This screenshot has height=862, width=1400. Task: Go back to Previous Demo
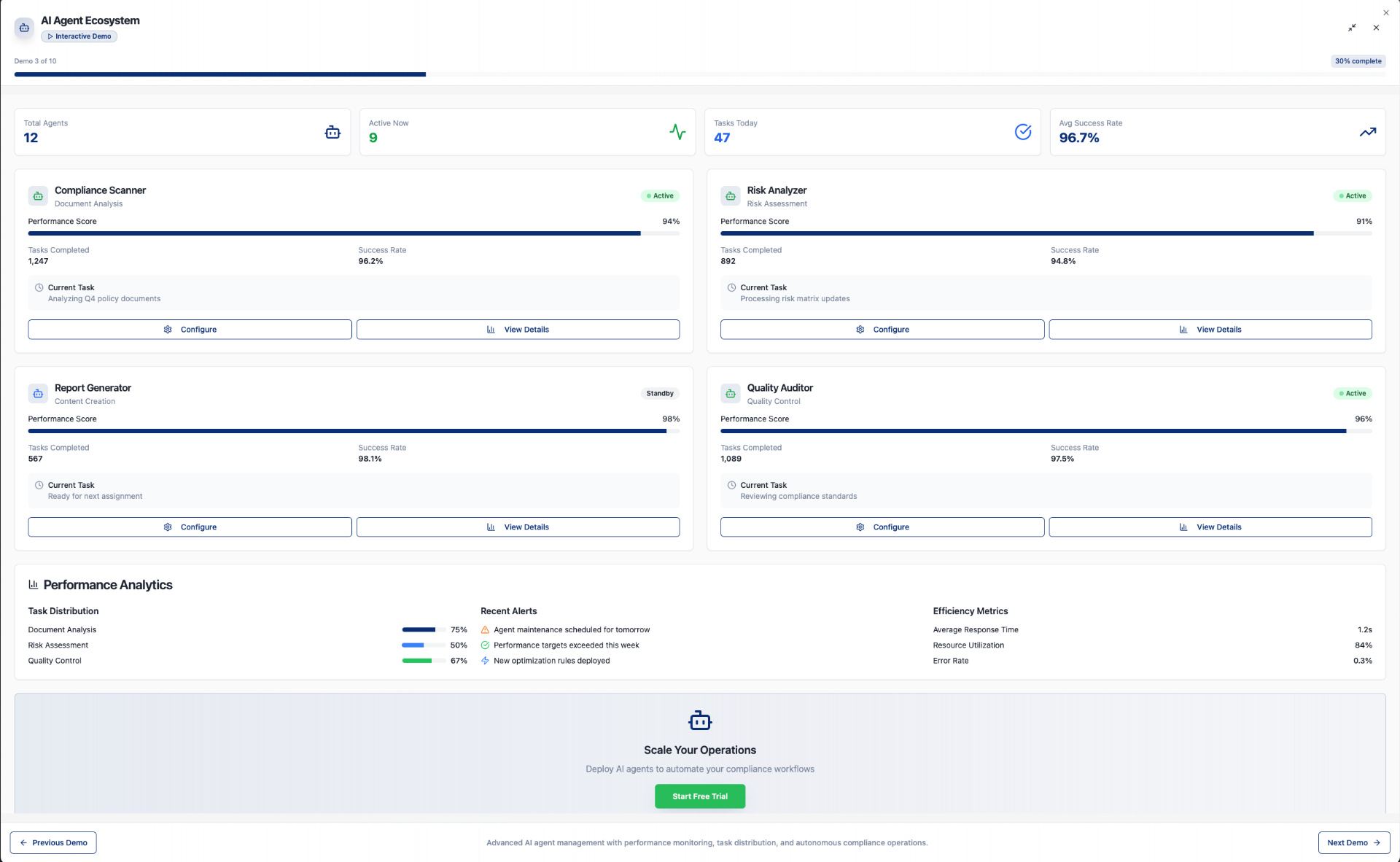(x=53, y=842)
